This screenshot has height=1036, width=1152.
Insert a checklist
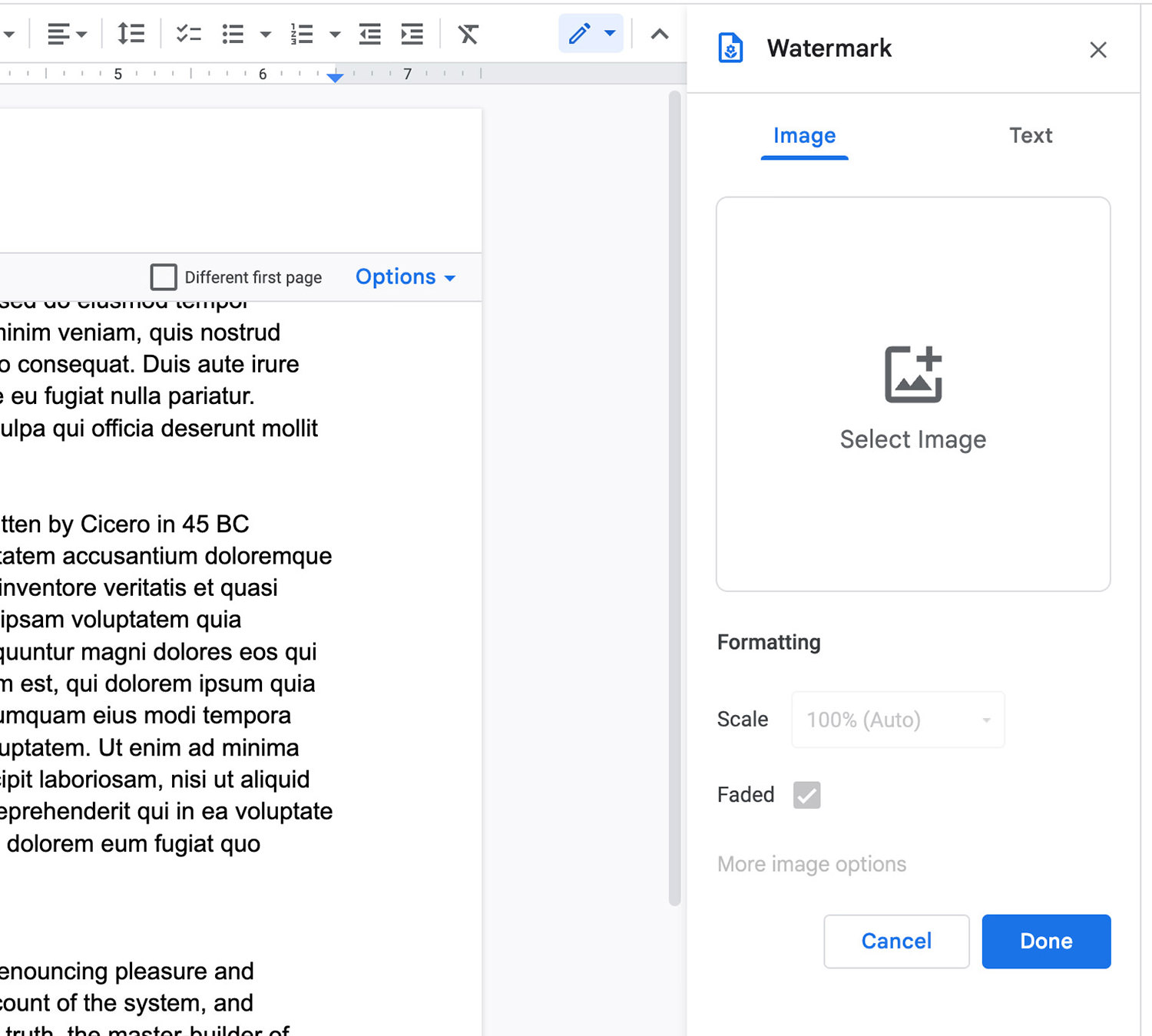tap(188, 34)
